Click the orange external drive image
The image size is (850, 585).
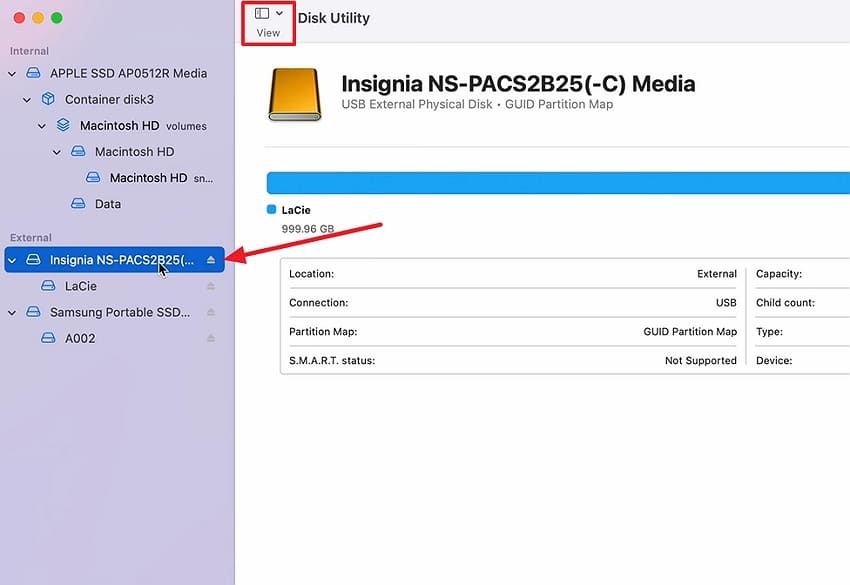click(295, 94)
